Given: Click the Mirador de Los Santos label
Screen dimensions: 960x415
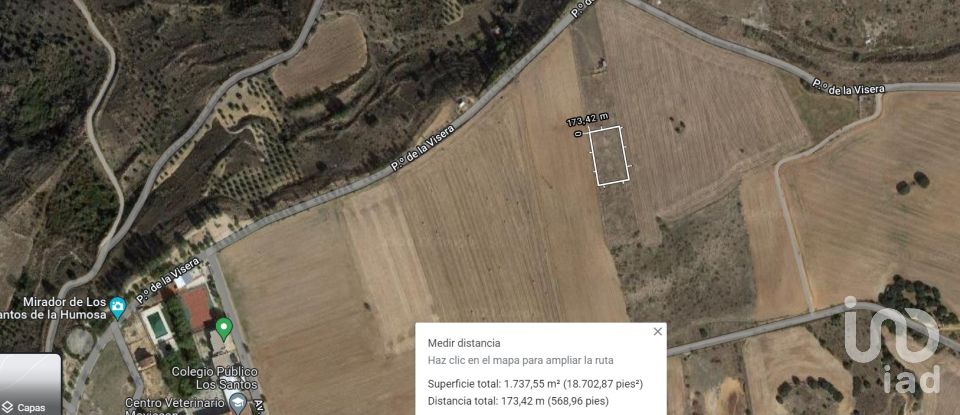Looking at the screenshot, I should click(x=54, y=308).
